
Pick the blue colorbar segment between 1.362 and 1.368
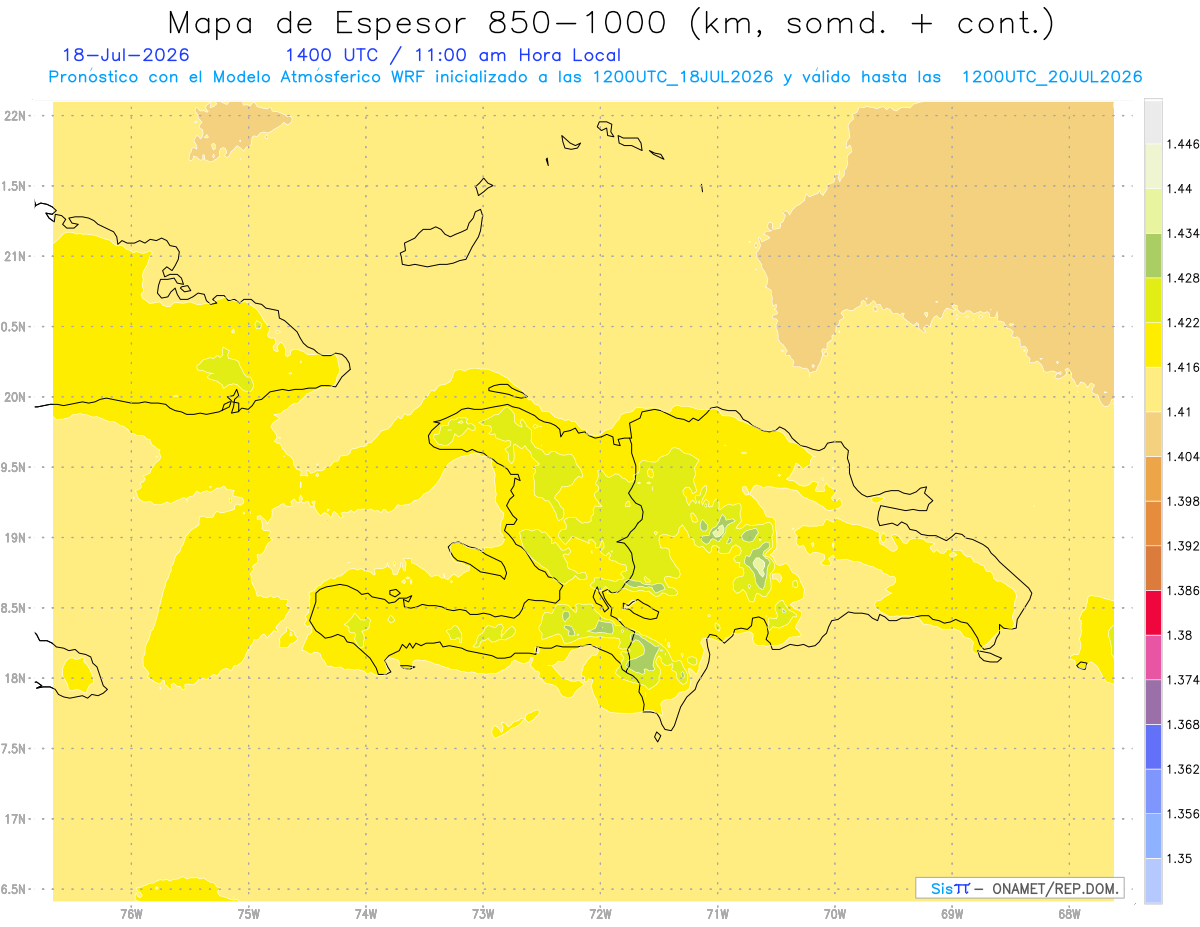coord(1153,747)
